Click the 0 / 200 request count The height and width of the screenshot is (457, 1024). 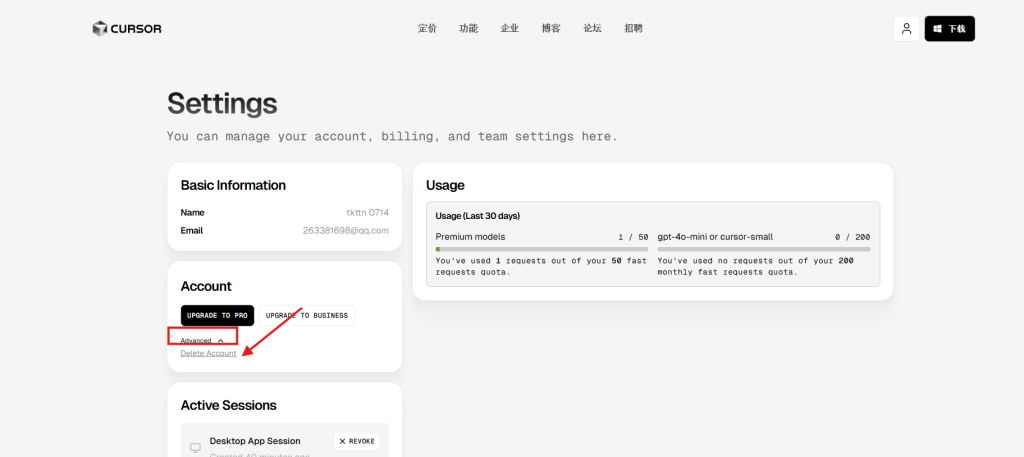click(x=853, y=237)
